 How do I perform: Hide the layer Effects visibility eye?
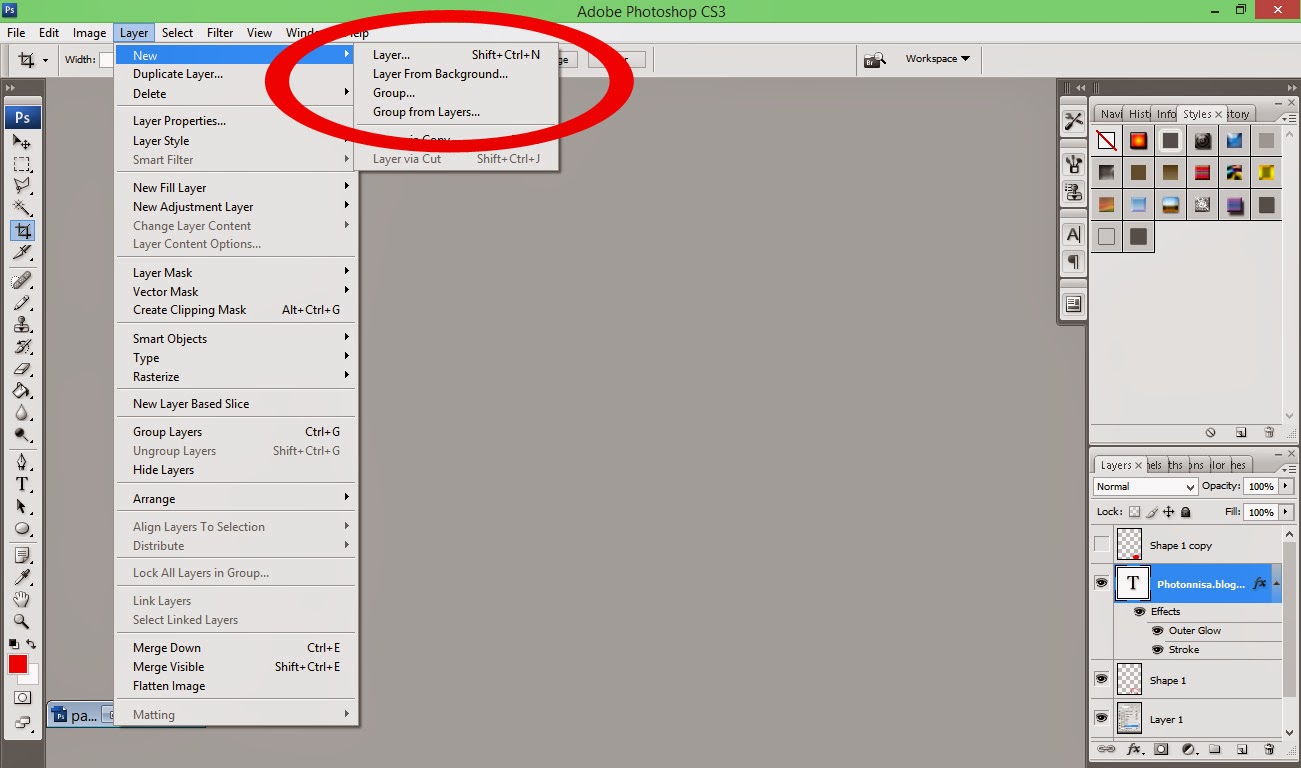1139,611
